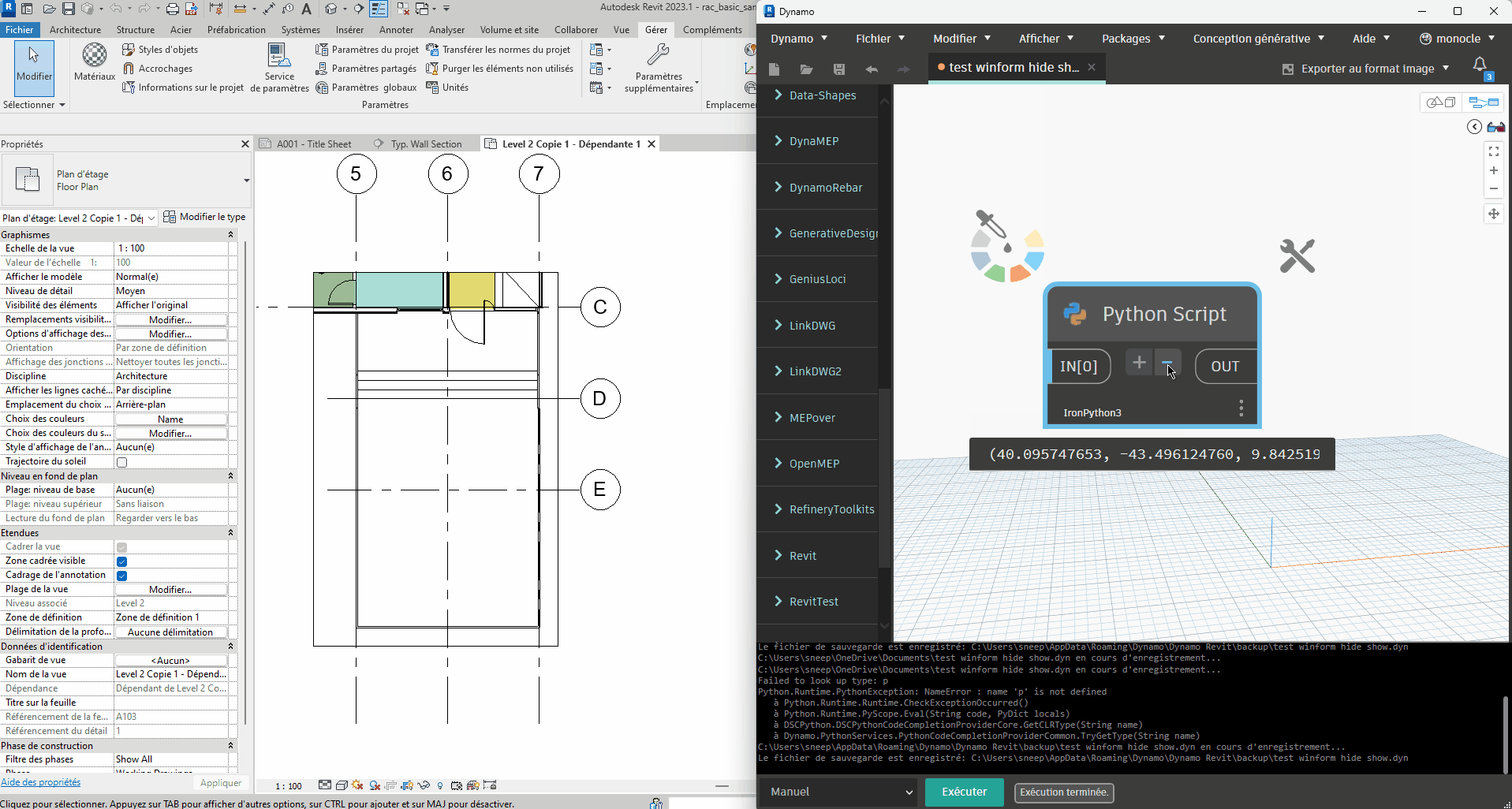Add input port with plus on Python node

click(x=1139, y=363)
